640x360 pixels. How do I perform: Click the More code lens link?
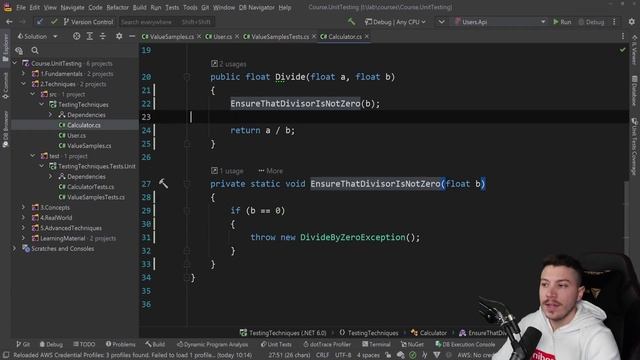tap(270, 171)
